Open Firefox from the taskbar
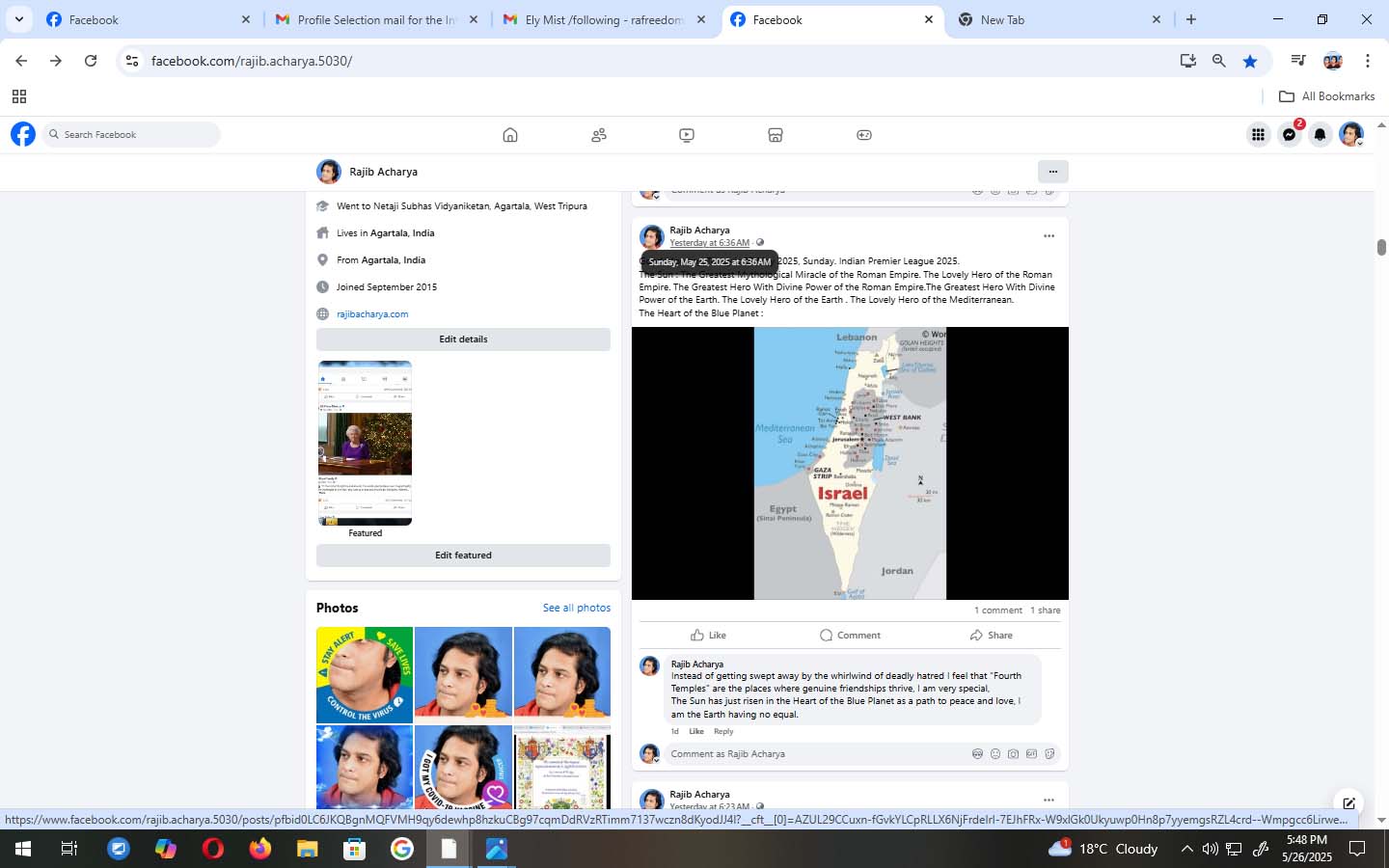The image size is (1389, 868). [260, 849]
